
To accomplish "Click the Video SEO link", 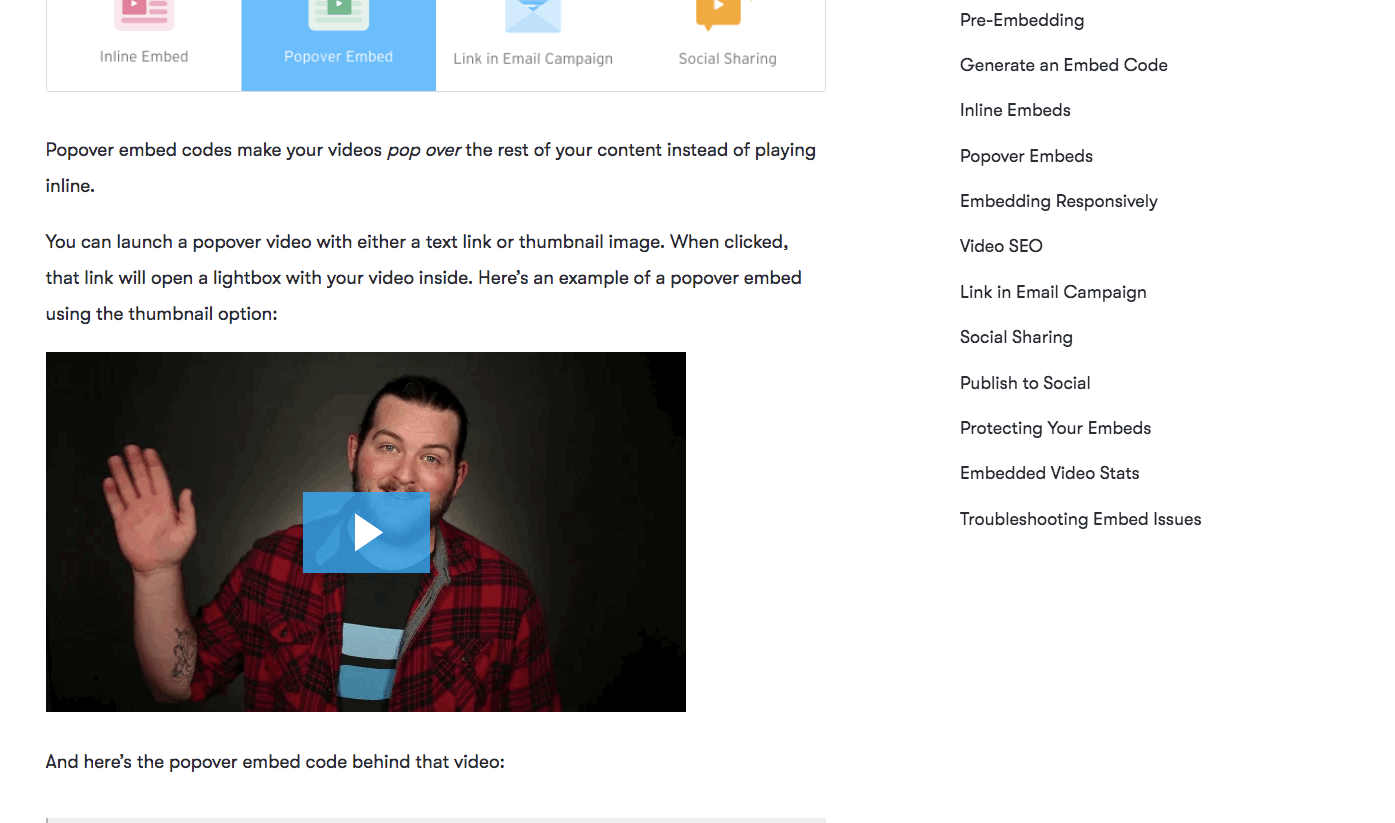I will [x=1001, y=246].
